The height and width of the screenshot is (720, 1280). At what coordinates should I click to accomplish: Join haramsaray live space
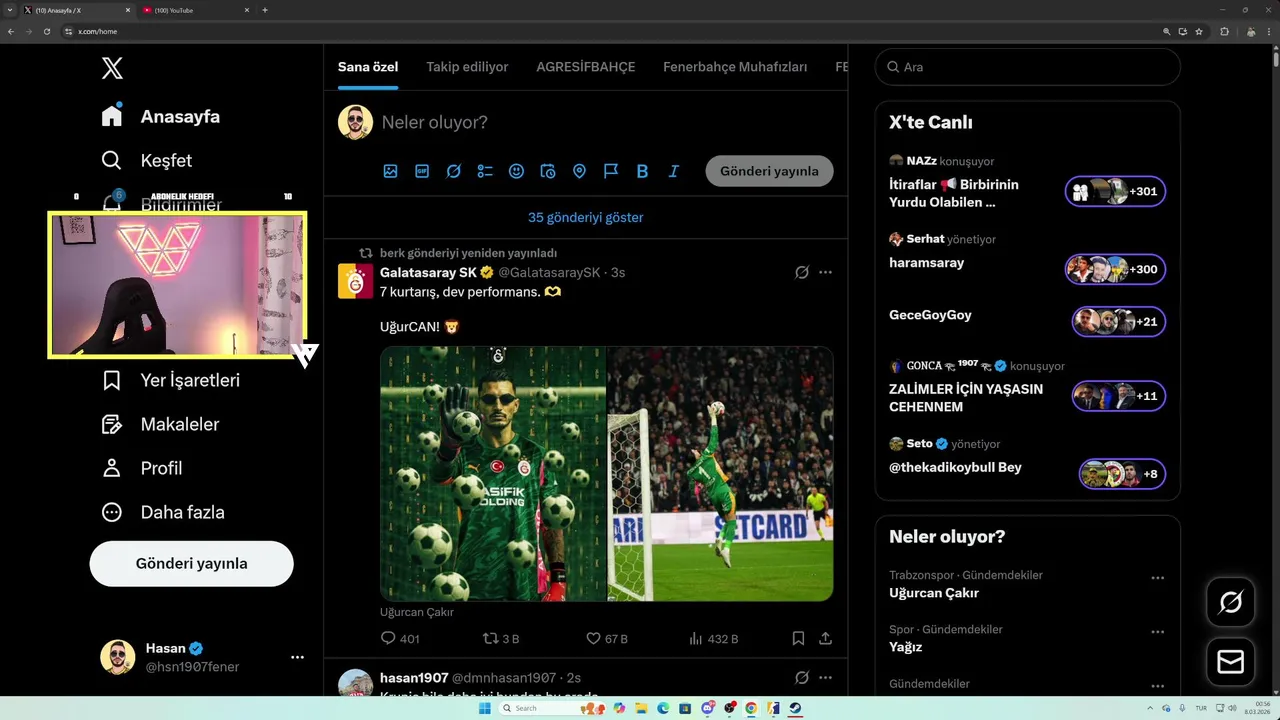point(1115,269)
